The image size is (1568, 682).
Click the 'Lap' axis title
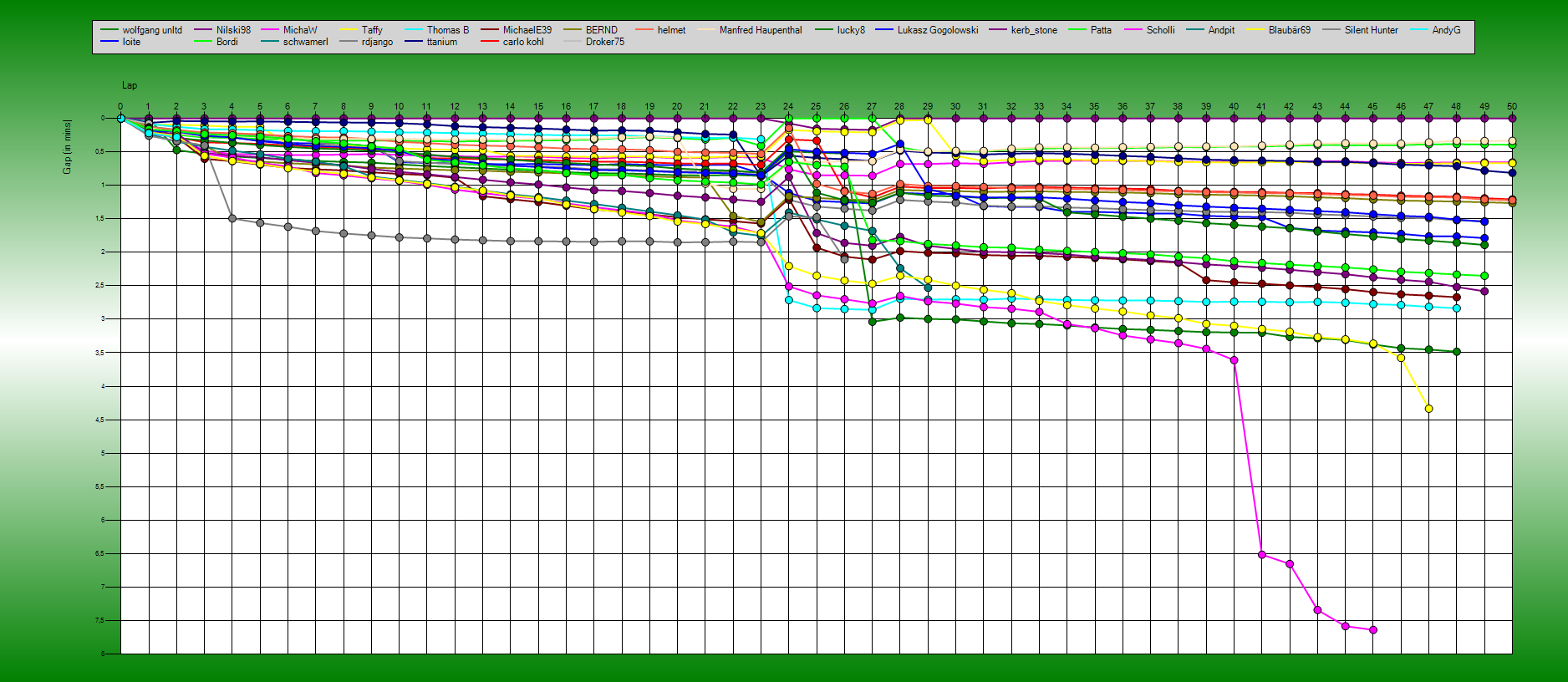point(130,85)
